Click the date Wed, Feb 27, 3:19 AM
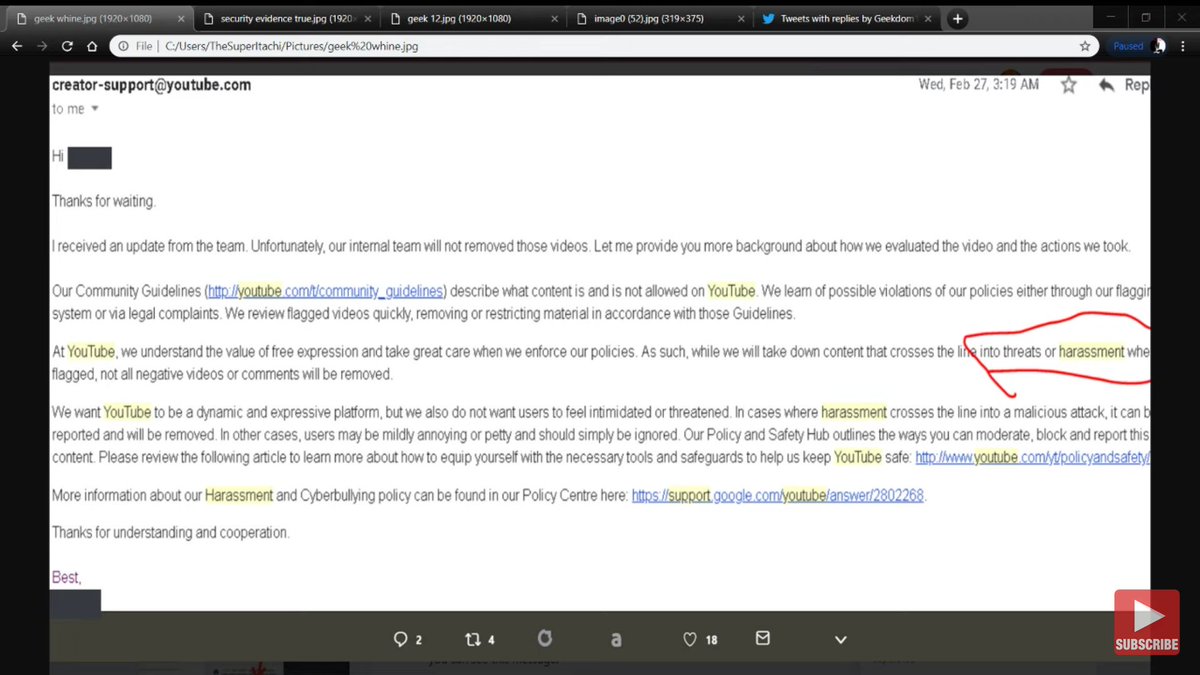This screenshot has width=1200, height=675. pos(979,85)
